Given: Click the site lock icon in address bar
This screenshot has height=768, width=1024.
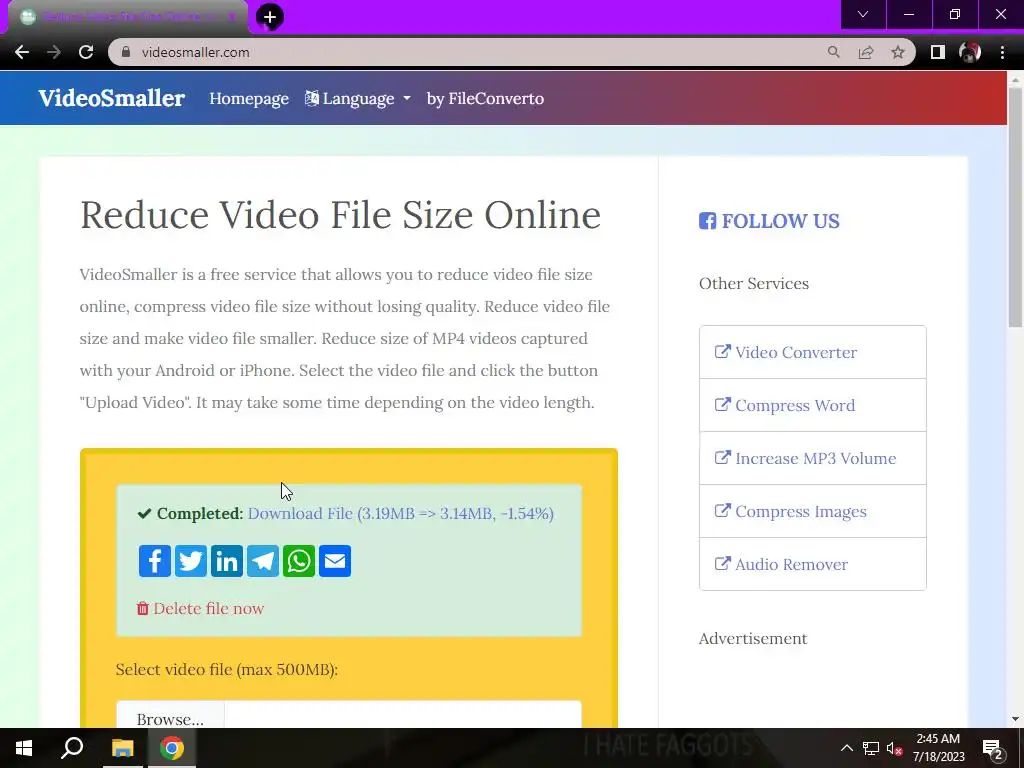Looking at the screenshot, I should click(126, 52).
